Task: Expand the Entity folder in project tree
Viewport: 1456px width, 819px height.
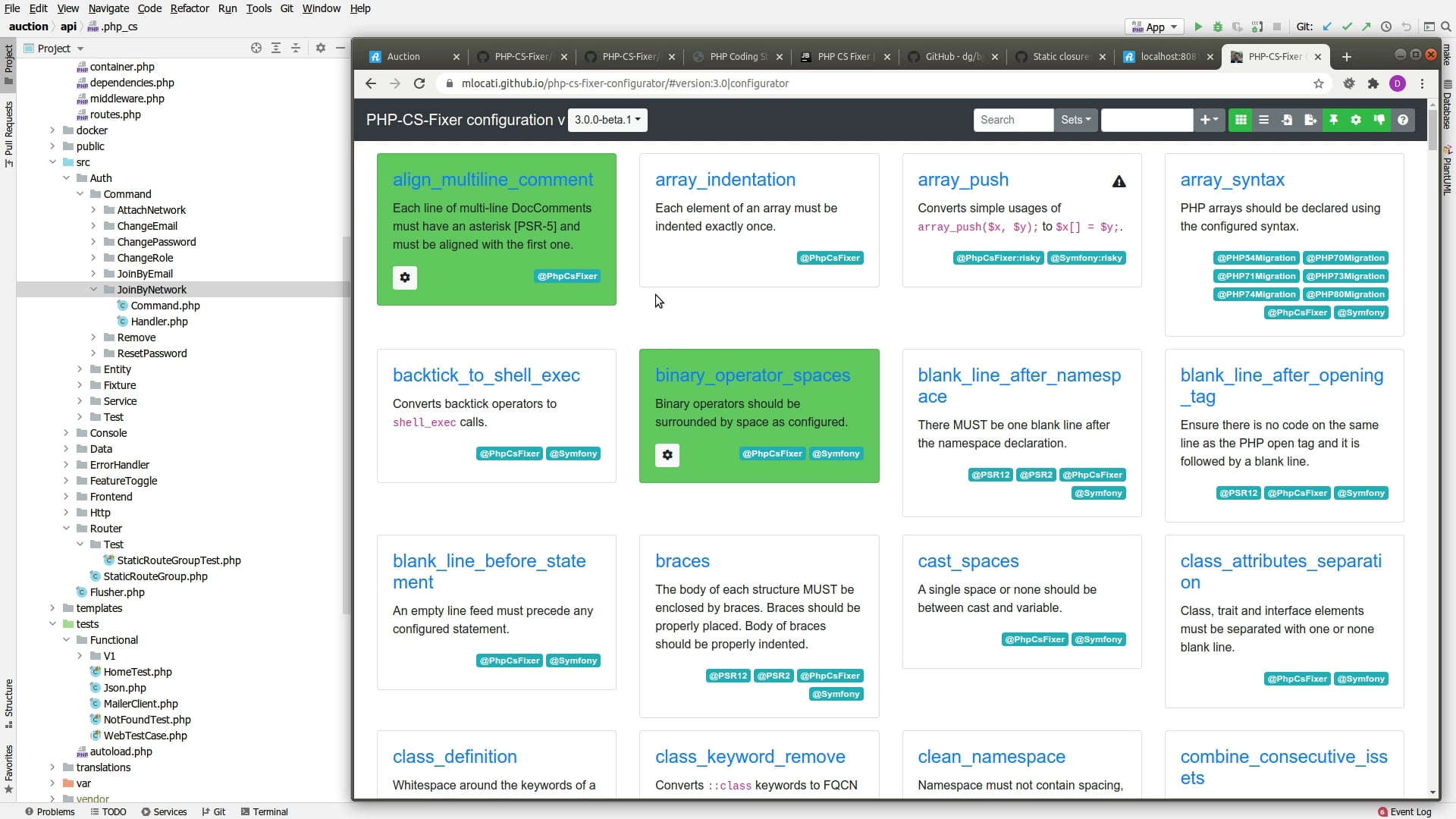Action: [x=80, y=369]
